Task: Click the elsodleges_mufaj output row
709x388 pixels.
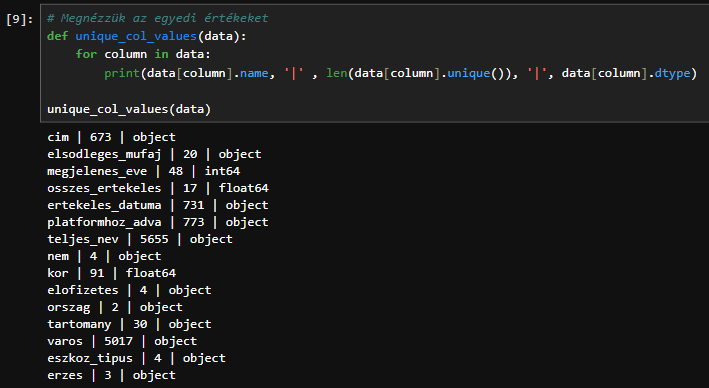Action: tap(154, 154)
